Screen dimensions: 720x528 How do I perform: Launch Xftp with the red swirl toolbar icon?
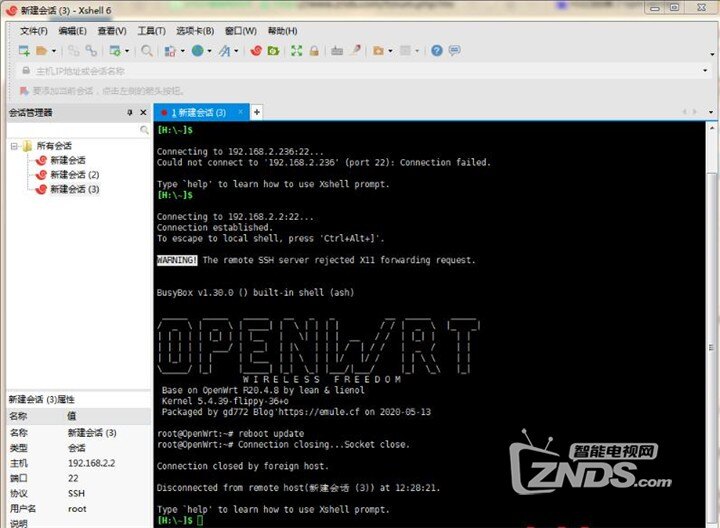256,51
